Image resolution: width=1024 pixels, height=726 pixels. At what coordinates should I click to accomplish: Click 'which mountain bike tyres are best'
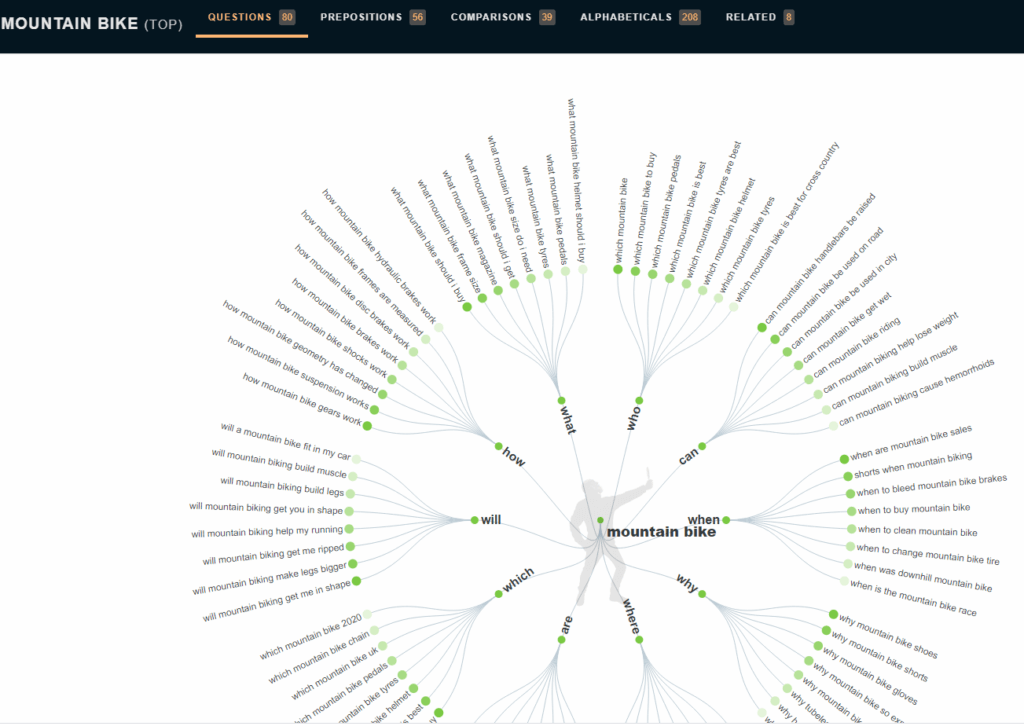pos(713,209)
